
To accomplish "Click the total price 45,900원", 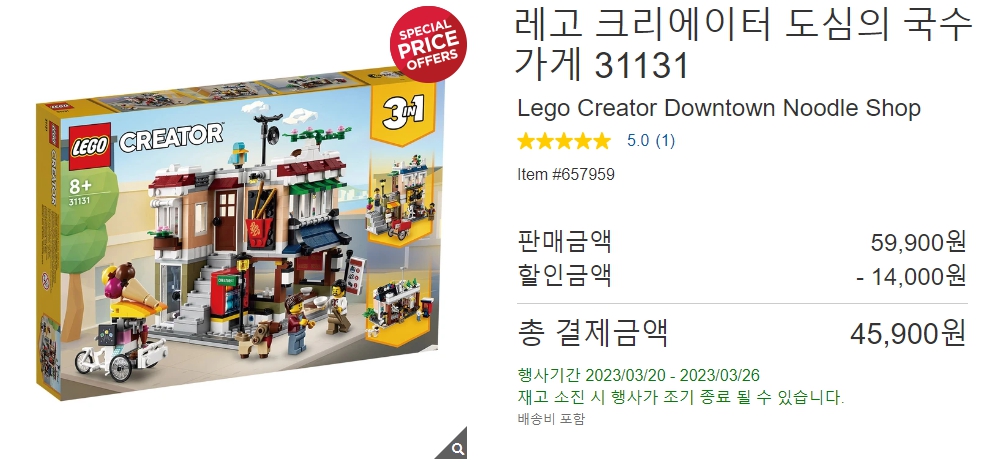I will click(908, 333).
